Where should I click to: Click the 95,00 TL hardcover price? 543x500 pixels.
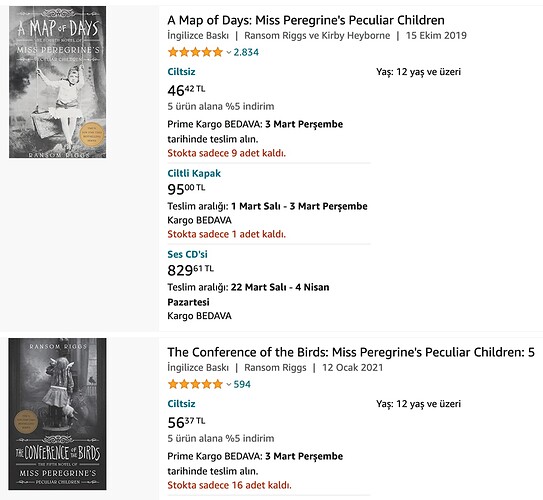pyautogui.click(x=186, y=189)
